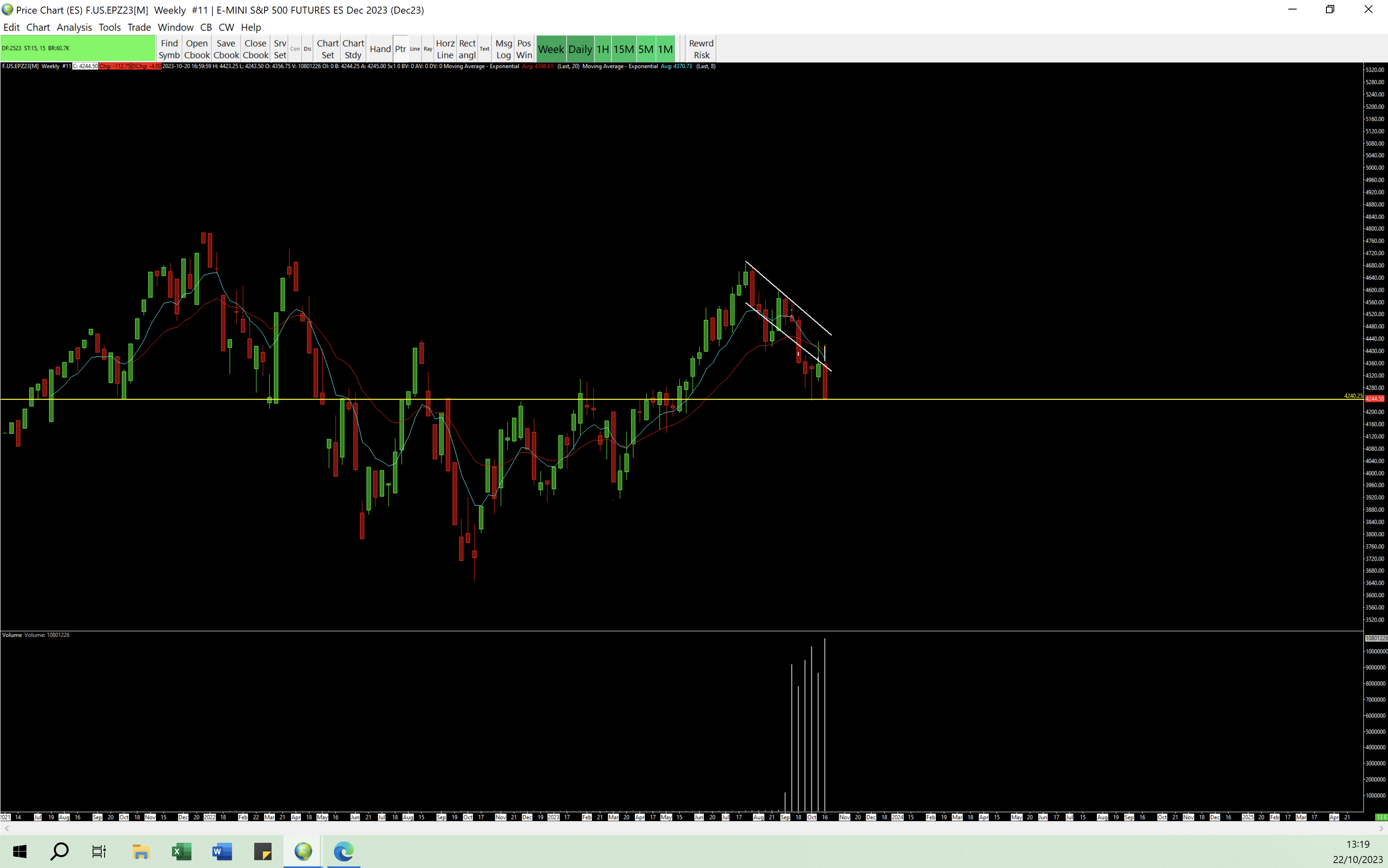Activate the Ptr pointer tool
This screenshot has height=868, width=1388.
tap(401, 49)
